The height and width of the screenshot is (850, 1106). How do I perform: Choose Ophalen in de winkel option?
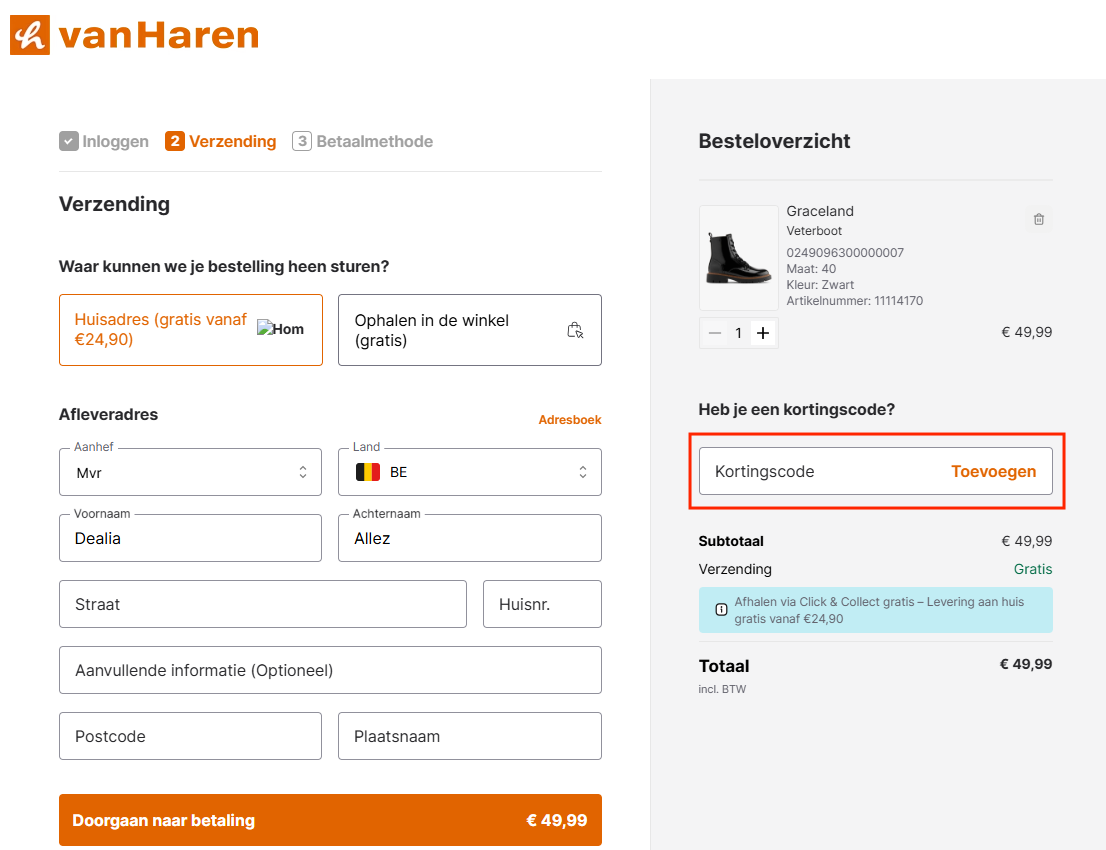pyautogui.click(x=469, y=330)
